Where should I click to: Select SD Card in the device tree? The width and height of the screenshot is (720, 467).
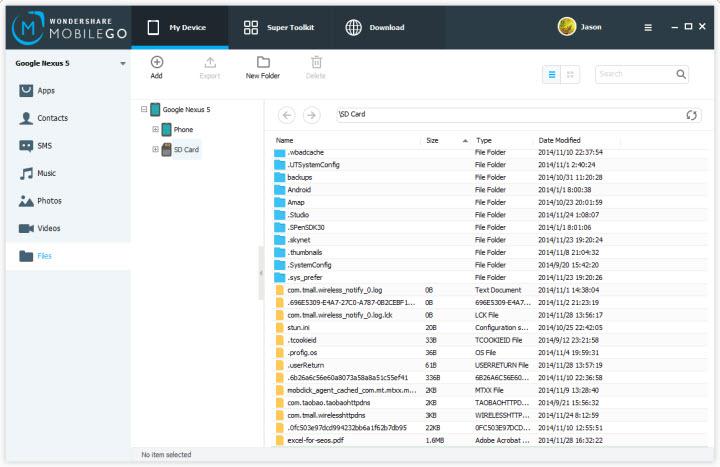click(186, 150)
